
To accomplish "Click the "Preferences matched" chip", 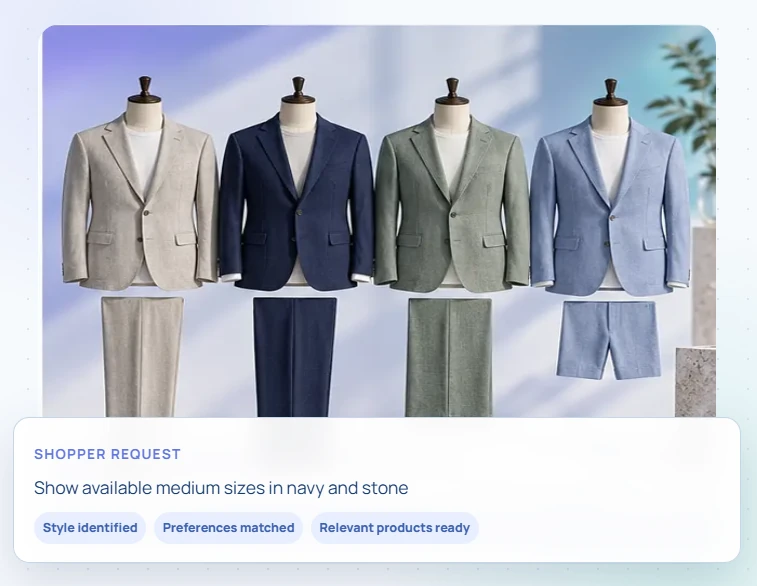I will pyautogui.click(x=228, y=528).
